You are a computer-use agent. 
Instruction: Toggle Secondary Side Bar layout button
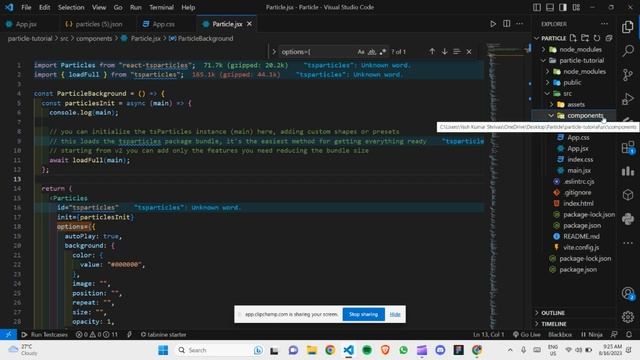pyautogui.click(x=563, y=7)
